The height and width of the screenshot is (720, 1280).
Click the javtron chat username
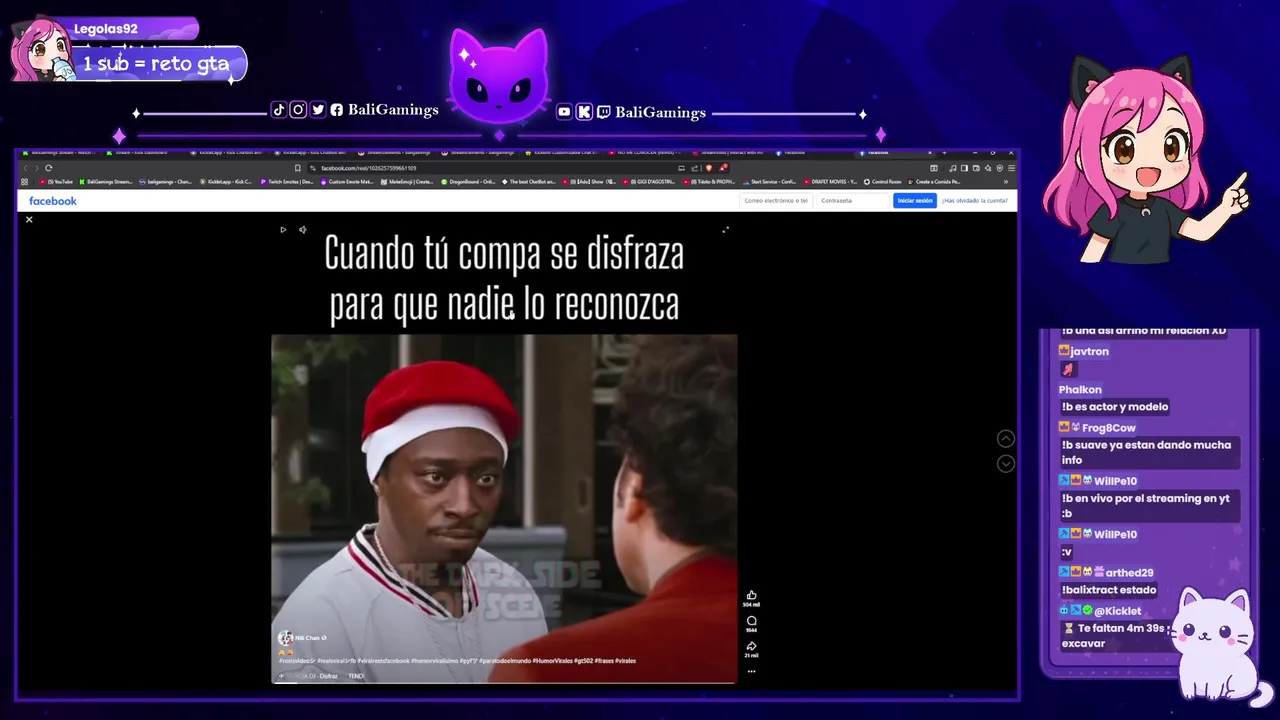tap(1089, 351)
